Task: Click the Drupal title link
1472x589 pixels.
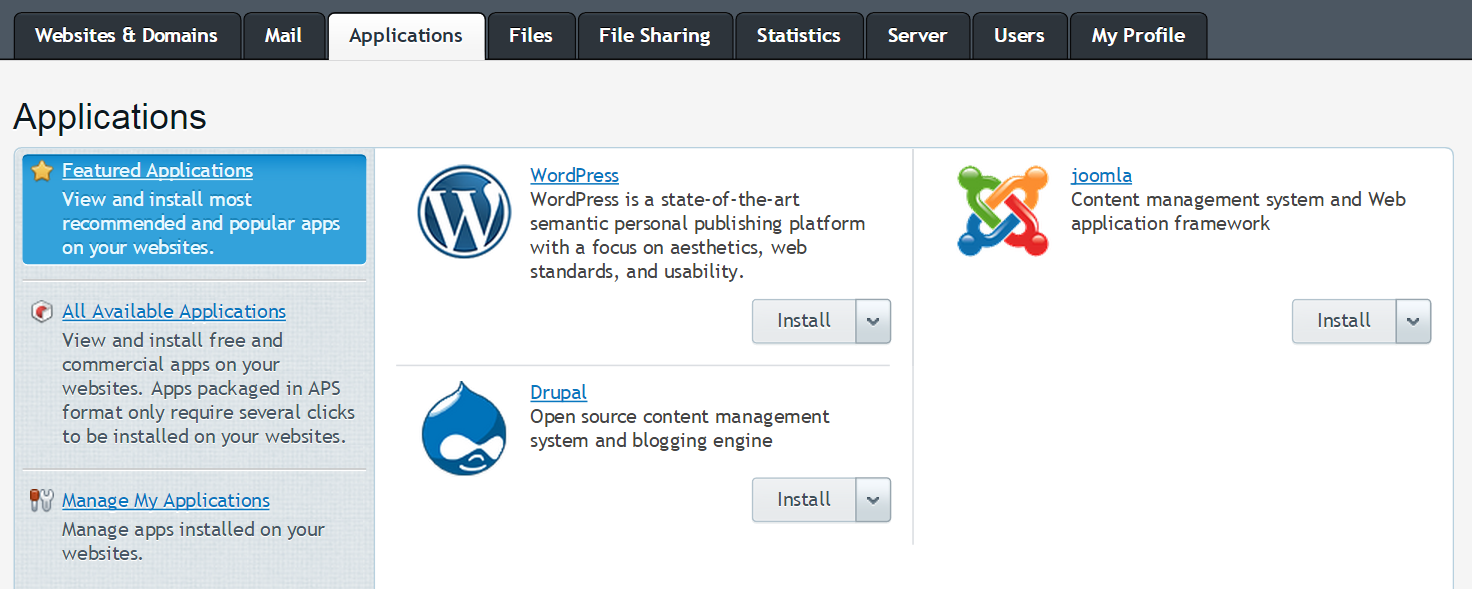Action: point(558,393)
